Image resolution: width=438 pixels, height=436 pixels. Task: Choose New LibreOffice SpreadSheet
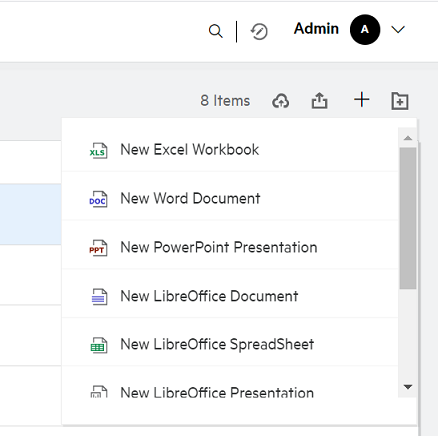[x=230, y=344]
